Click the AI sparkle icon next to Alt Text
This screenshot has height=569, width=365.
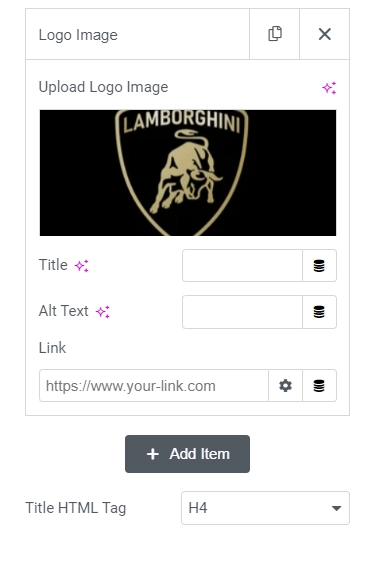[103, 312]
